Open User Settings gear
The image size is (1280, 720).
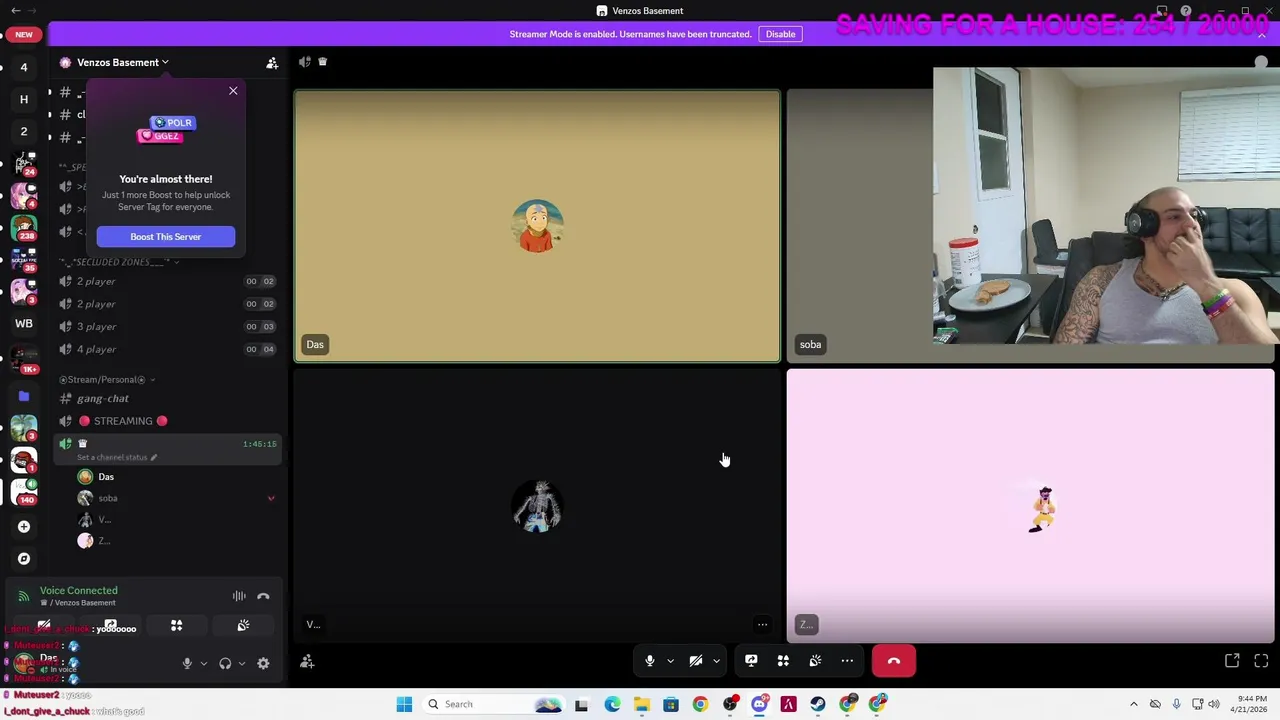pos(263,663)
